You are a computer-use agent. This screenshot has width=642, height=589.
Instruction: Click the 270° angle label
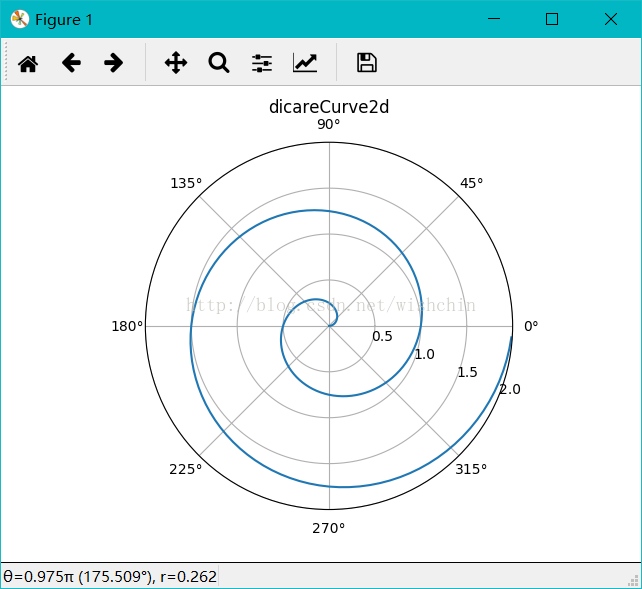[328, 528]
